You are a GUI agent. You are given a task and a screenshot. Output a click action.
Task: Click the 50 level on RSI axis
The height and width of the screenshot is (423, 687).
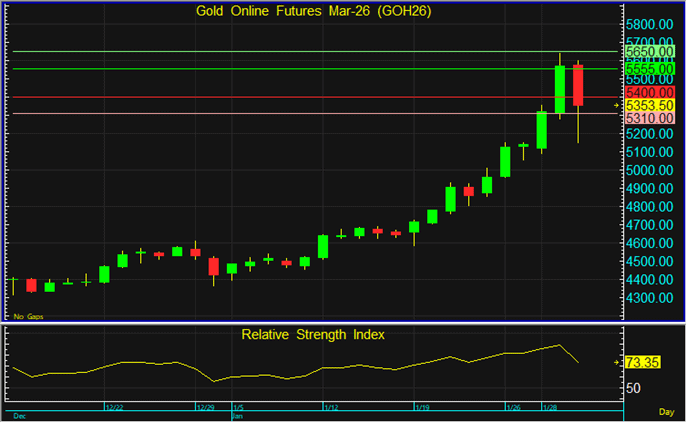[x=633, y=389]
